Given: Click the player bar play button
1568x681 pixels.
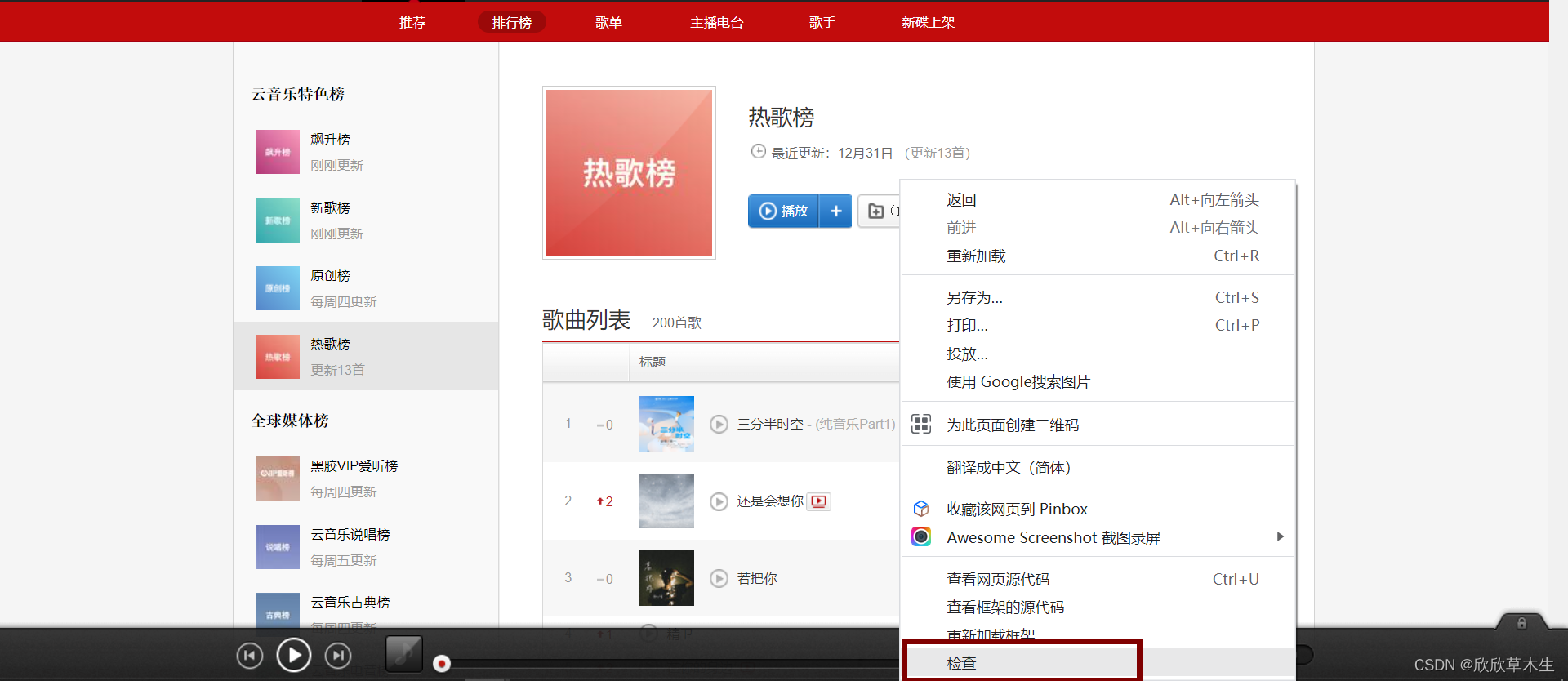Looking at the screenshot, I should pyautogui.click(x=294, y=655).
